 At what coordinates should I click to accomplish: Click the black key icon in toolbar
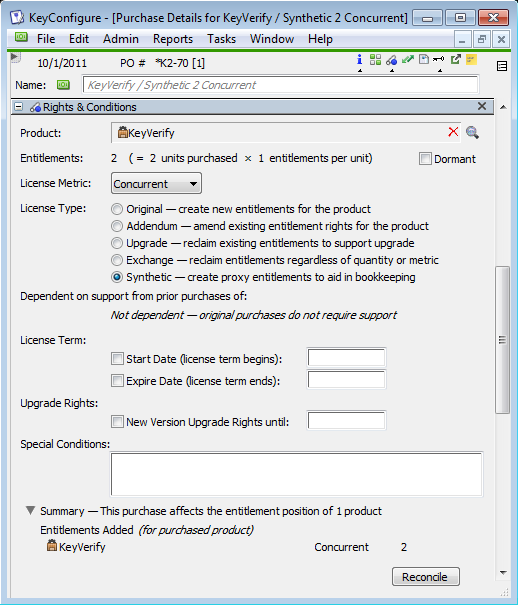point(439,59)
